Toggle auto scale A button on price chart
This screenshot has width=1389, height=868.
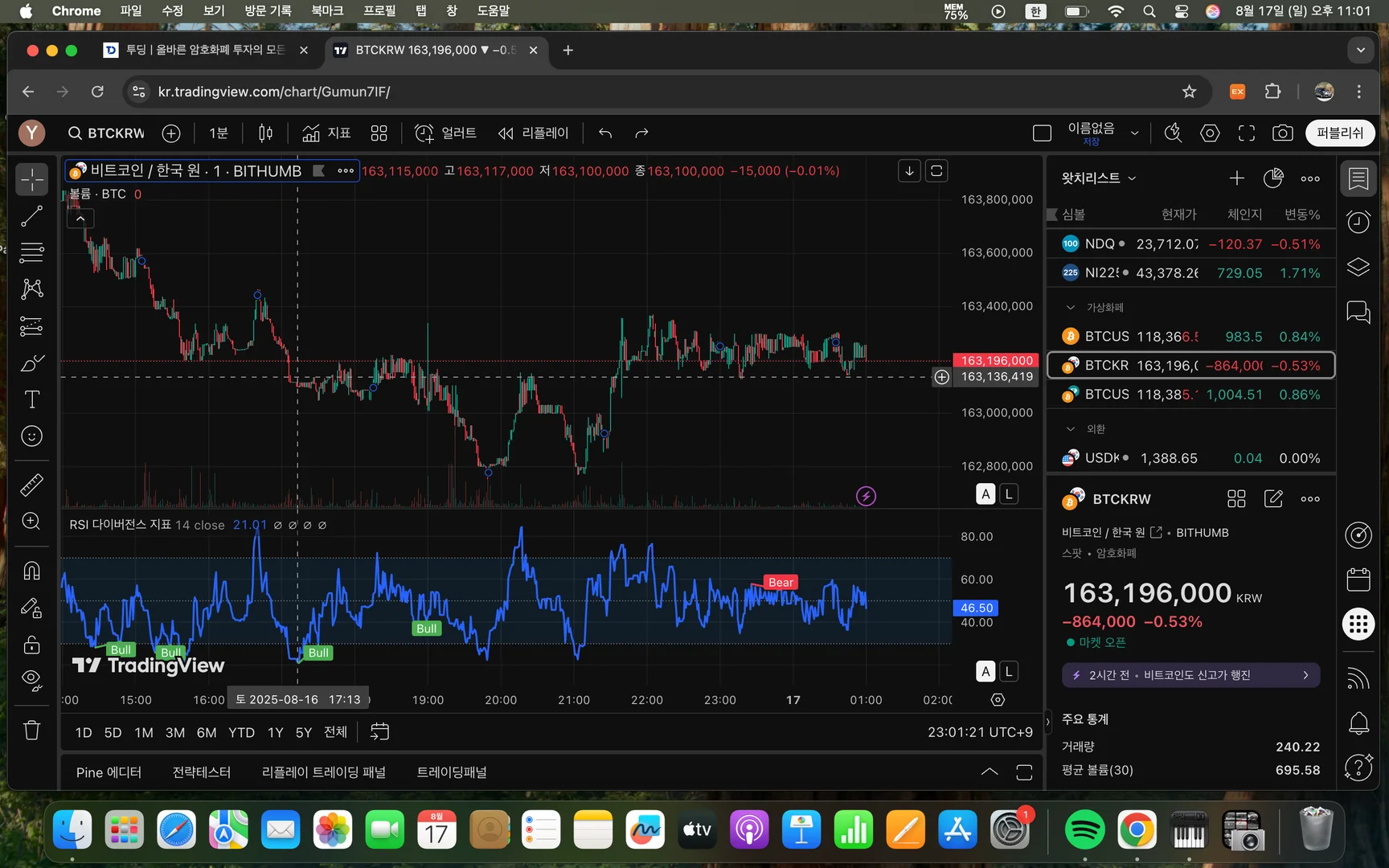(985, 494)
